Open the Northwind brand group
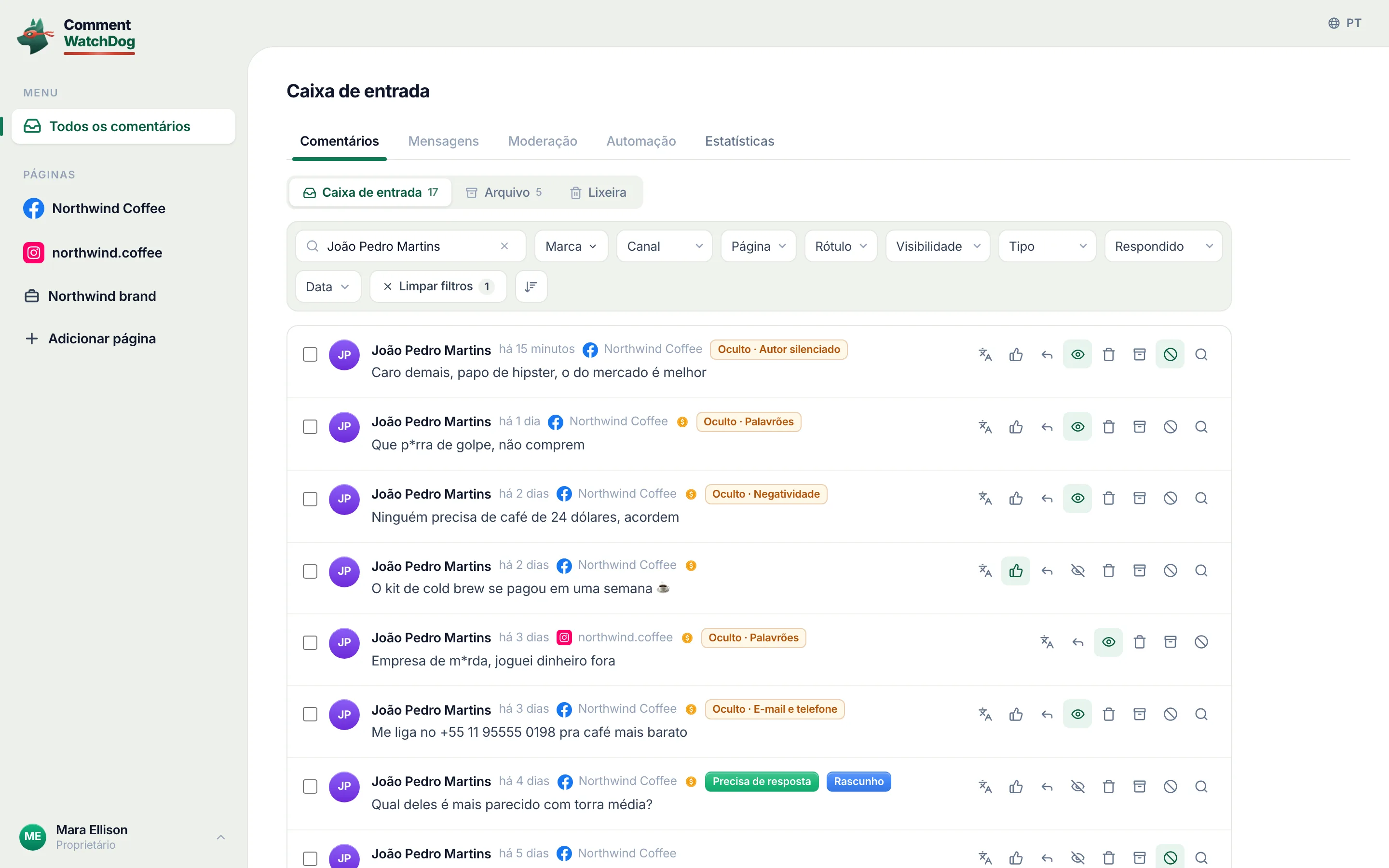Screen dimensions: 1389x868 pyautogui.click(x=90, y=296)
